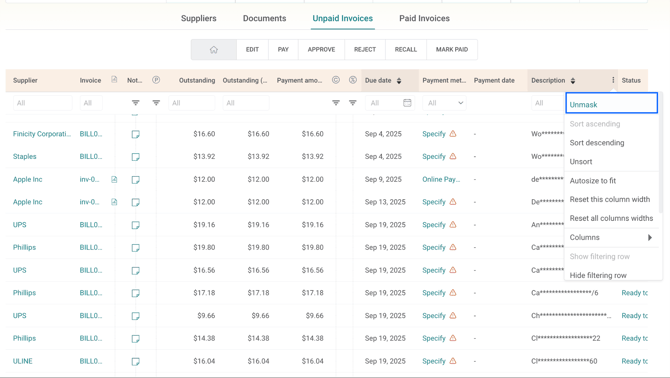This screenshot has height=378, width=670.
Task: Switch to the Paid Invoices tab
Action: pyautogui.click(x=424, y=18)
